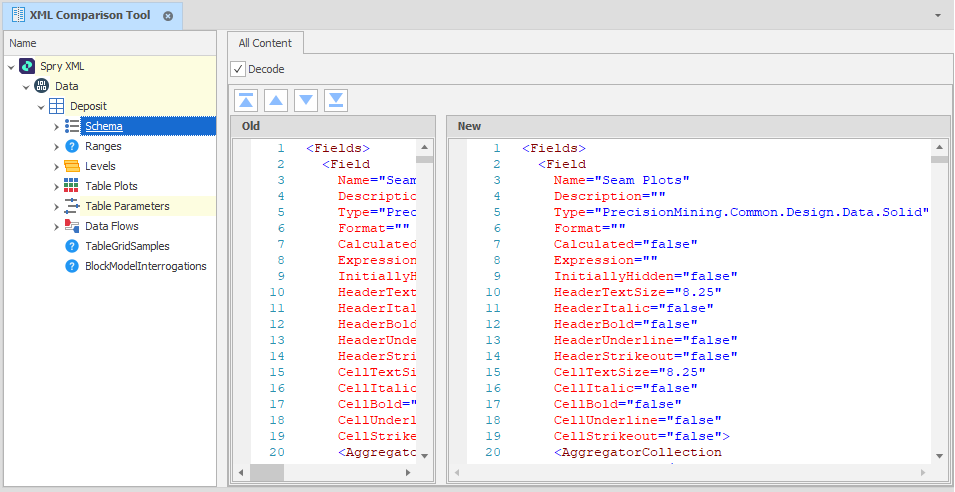Click the Table Plots grid icon

tap(72, 186)
